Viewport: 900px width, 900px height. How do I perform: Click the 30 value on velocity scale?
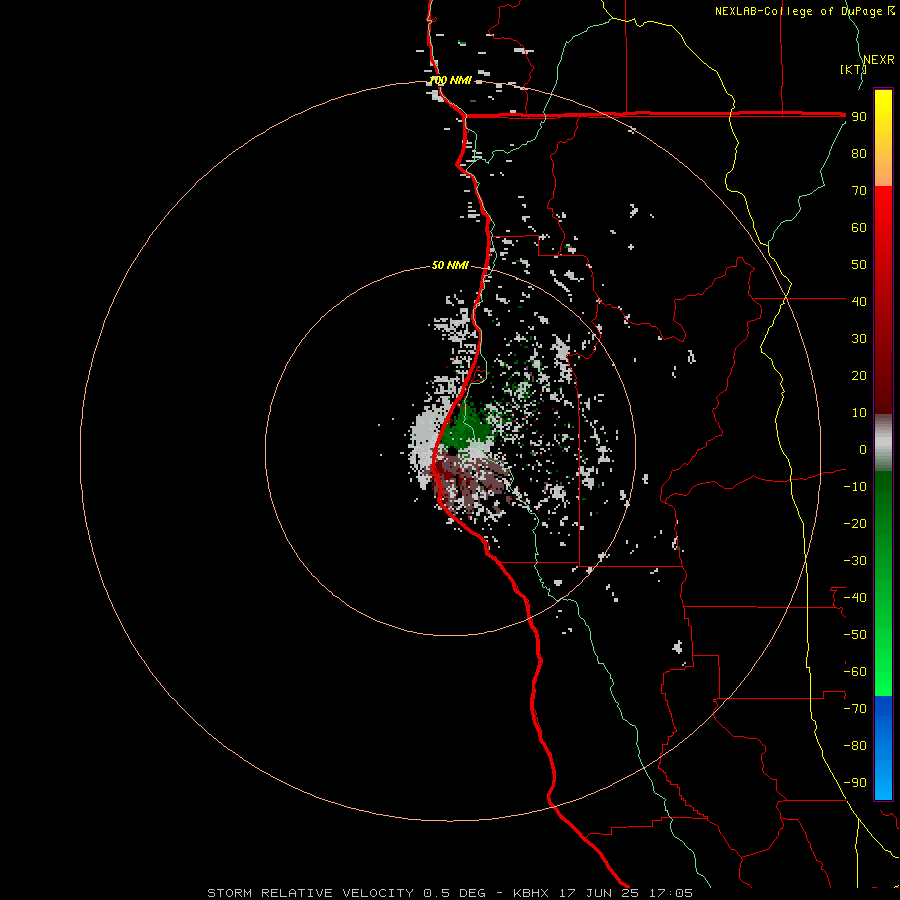[859, 339]
